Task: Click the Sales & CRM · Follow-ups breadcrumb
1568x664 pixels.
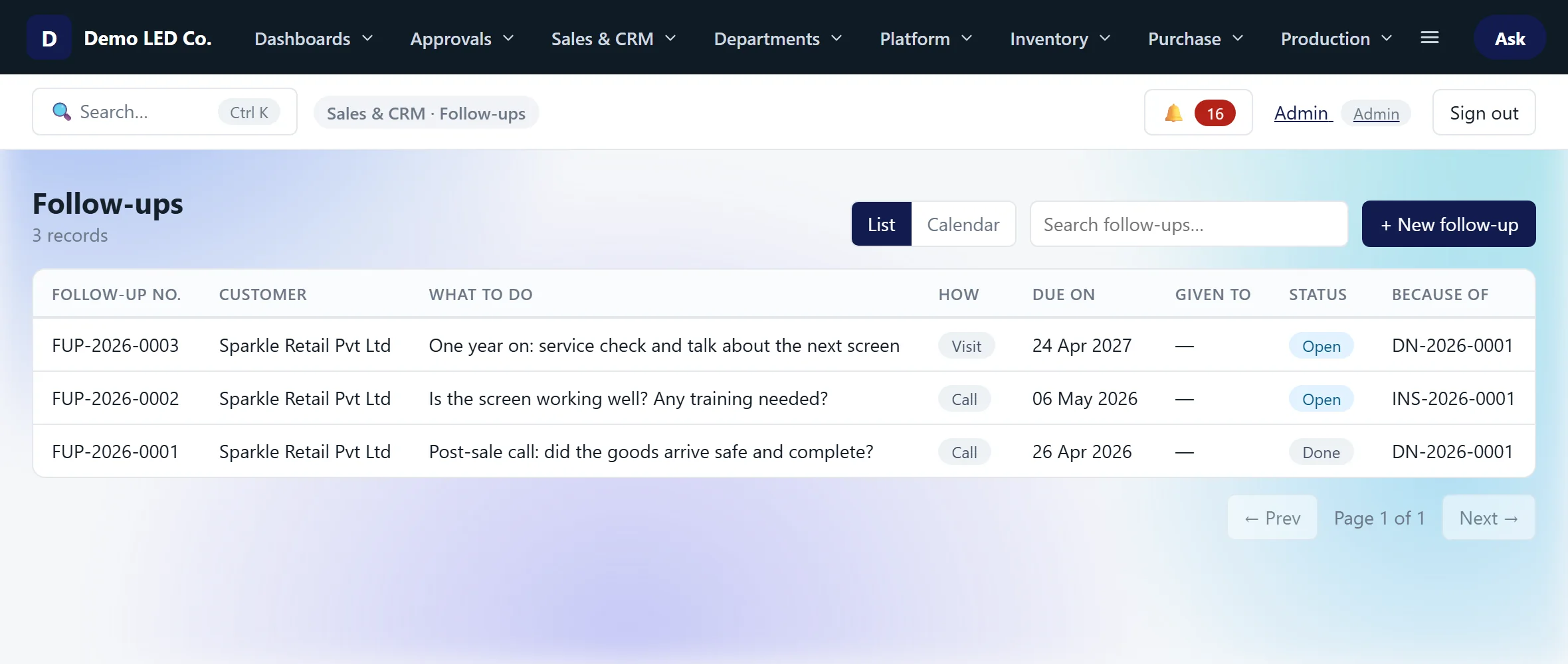Action: [426, 113]
